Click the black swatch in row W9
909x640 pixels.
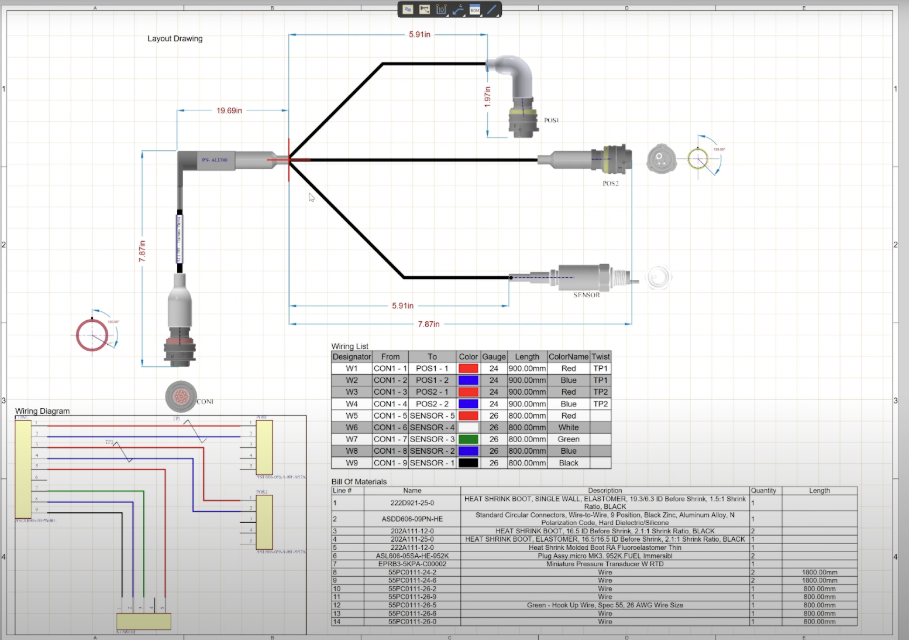point(468,463)
